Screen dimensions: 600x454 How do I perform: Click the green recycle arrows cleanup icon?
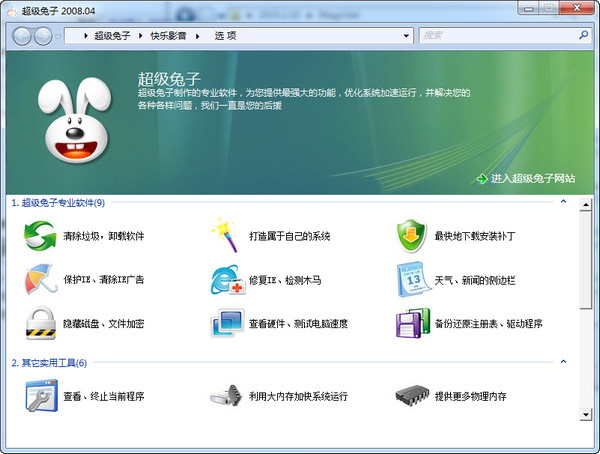click(40, 236)
